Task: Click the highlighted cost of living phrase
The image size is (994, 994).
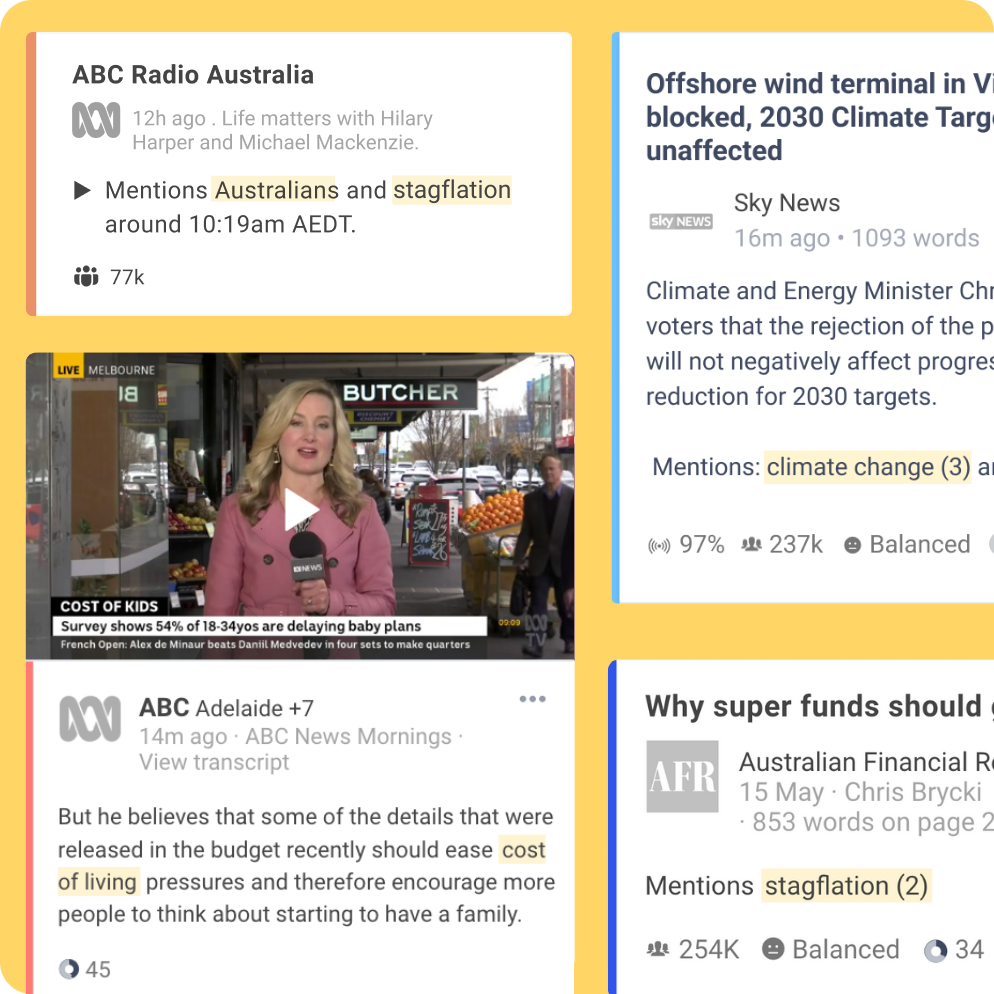Action: (302, 866)
